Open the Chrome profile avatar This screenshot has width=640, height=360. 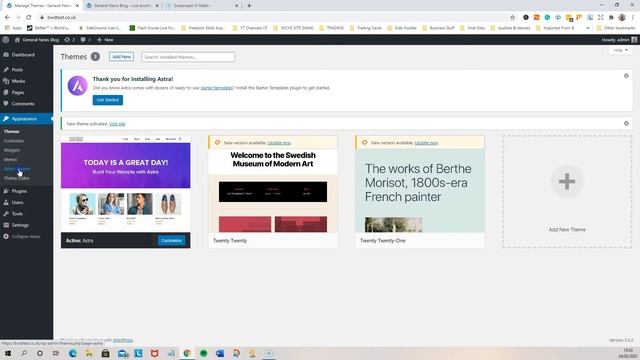(622, 17)
